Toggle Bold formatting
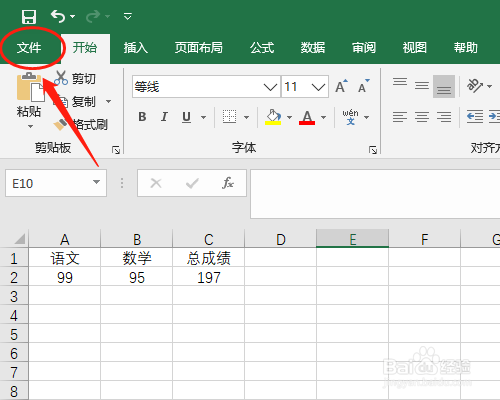Viewport: 500px width, 400px height. tap(142, 117)
